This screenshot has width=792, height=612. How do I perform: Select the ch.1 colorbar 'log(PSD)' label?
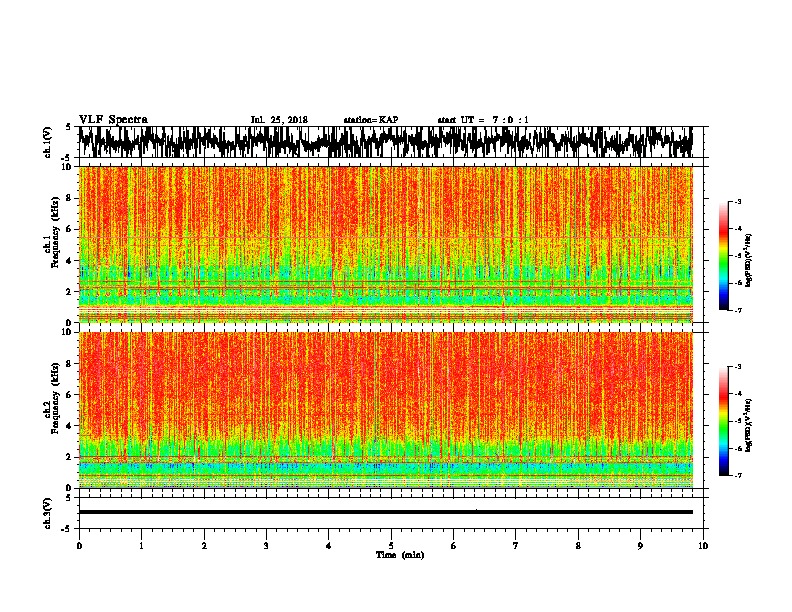(x=749, y=261)
